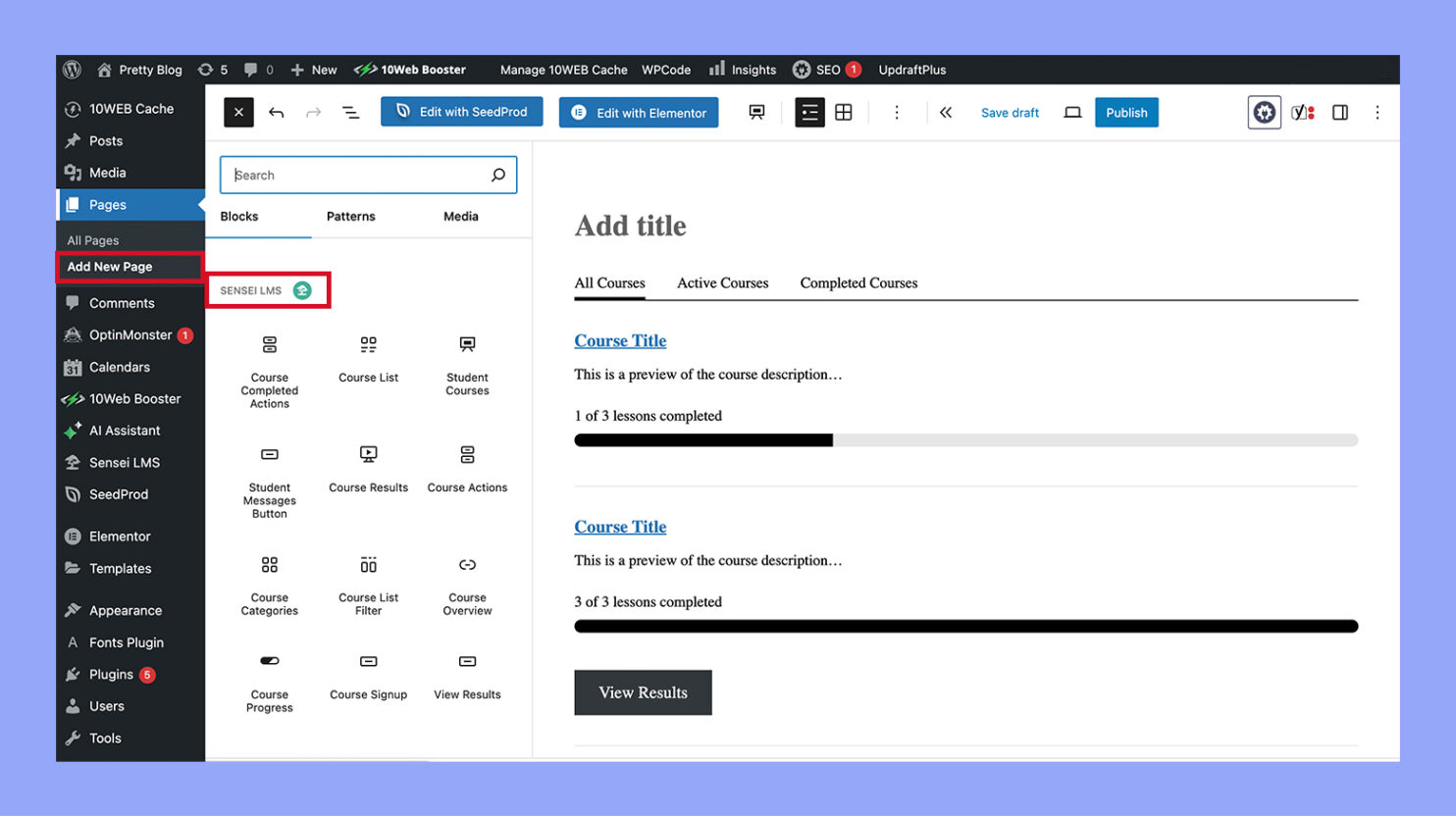The height and width of the screenshot is (816, 1456).
Task: Switch to the Patterns tab
Action: pyautogui.click(x=350, y=216)
